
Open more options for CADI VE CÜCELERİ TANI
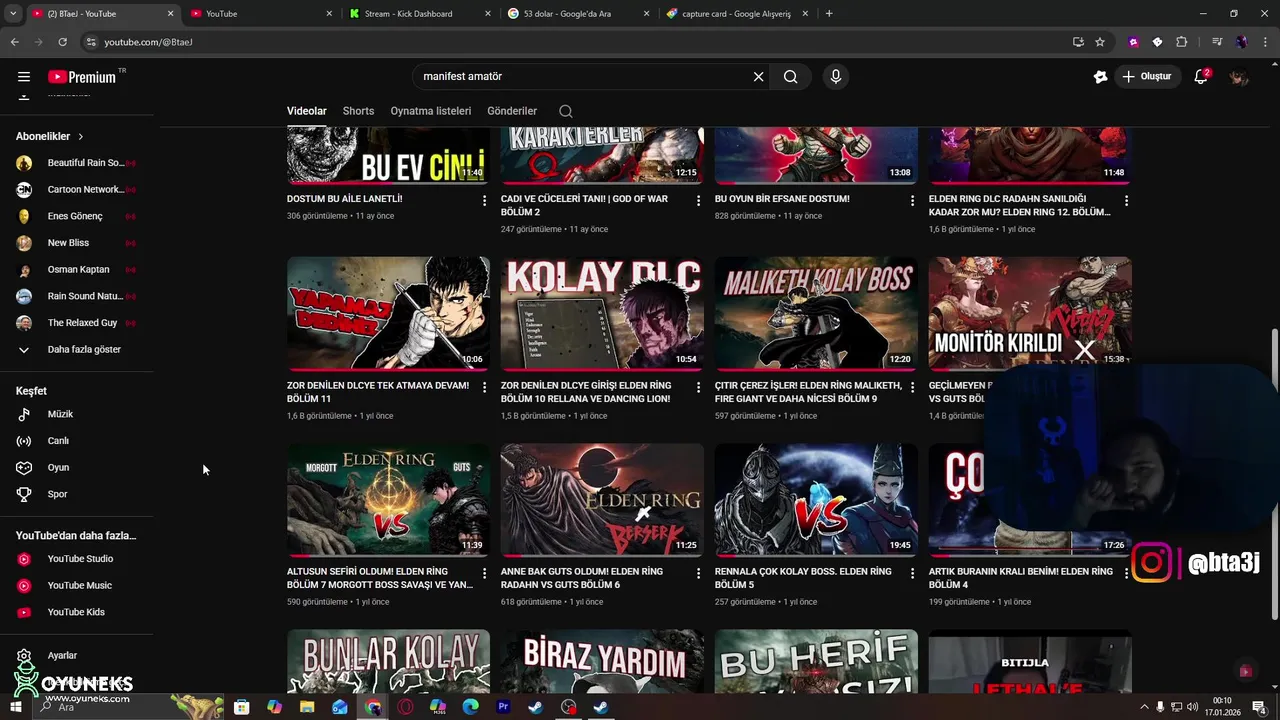[698, 200]
